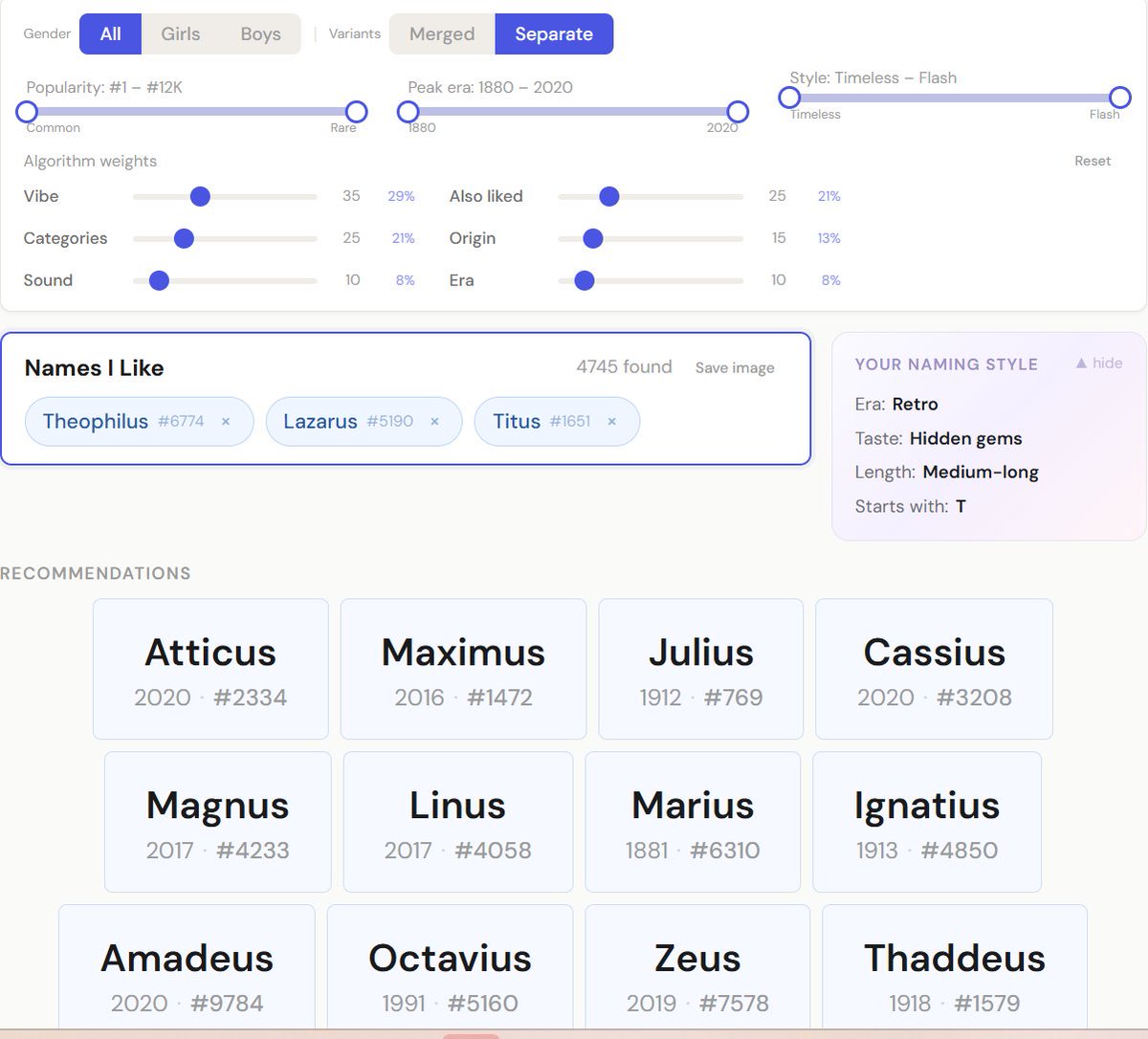Open Cassius recommendation card
This screenshot has width=1148, height=1039.
pos(934,670)
